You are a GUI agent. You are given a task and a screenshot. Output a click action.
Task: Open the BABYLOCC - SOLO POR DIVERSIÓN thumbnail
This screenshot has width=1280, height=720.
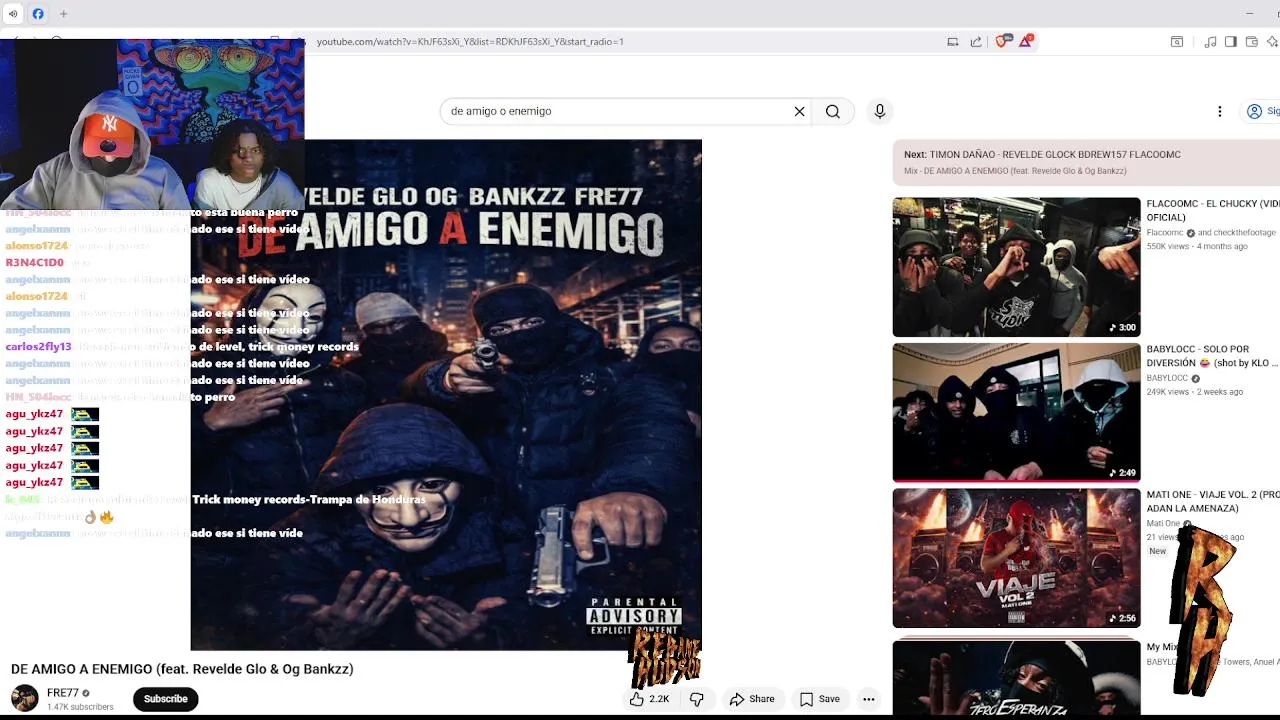click(1016, 412)
